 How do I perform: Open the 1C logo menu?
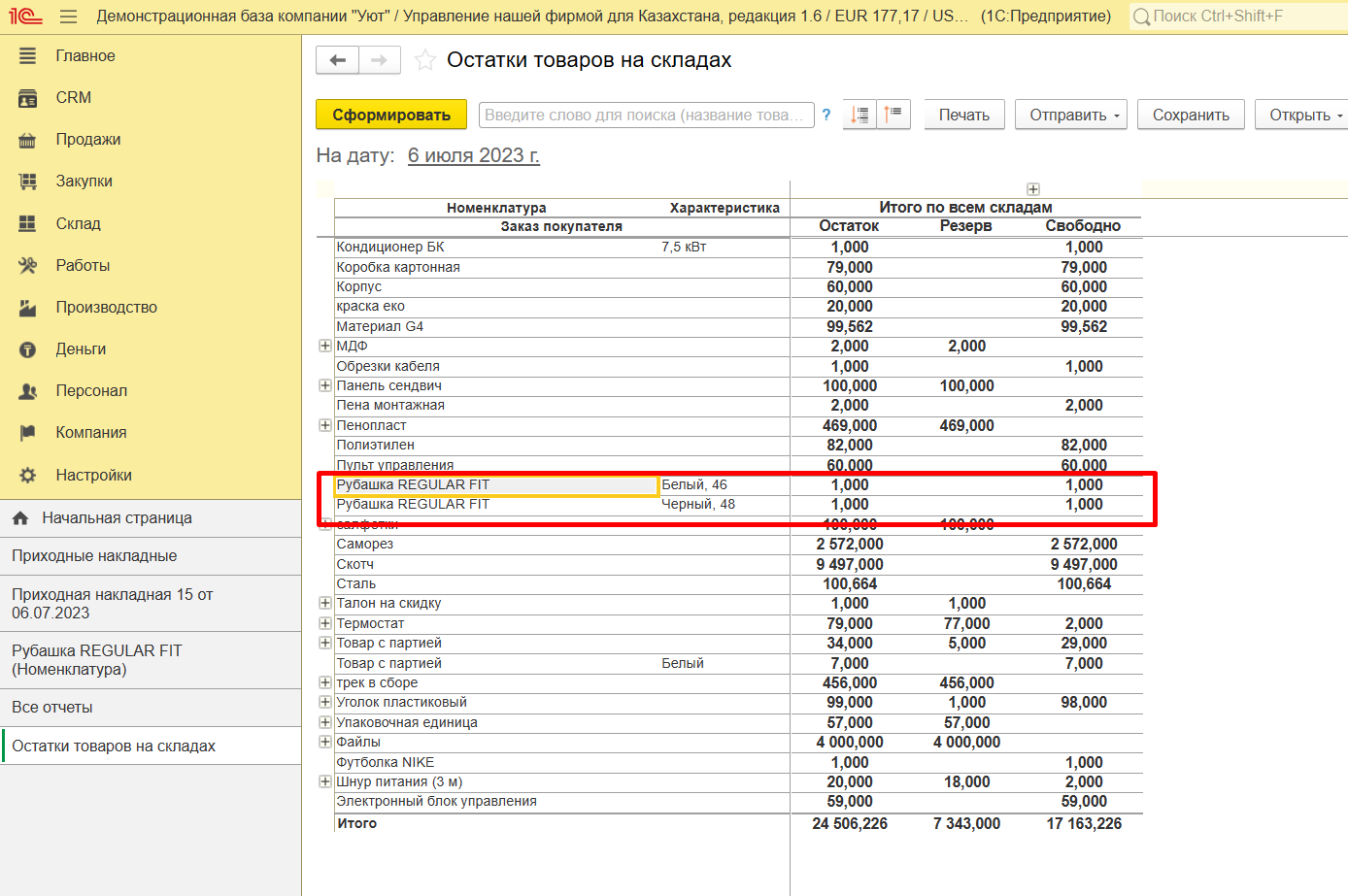(x=25, y=17)
